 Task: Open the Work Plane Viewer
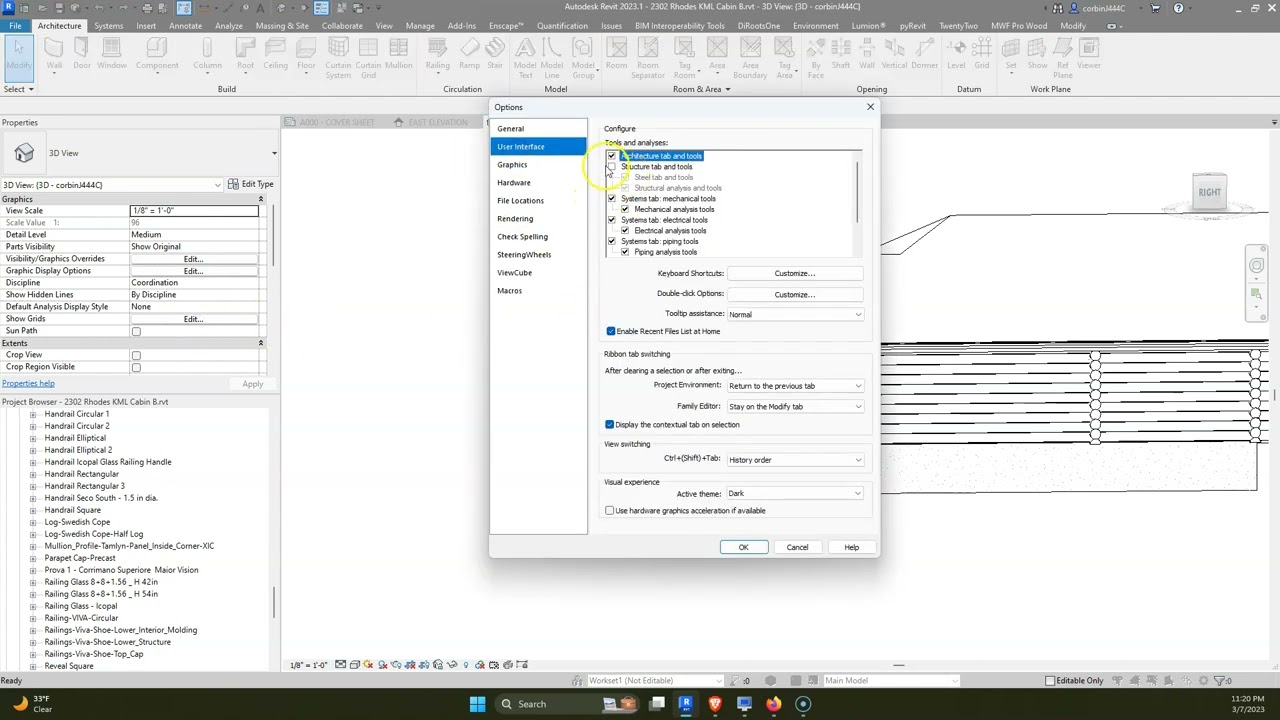[1089, 53]
